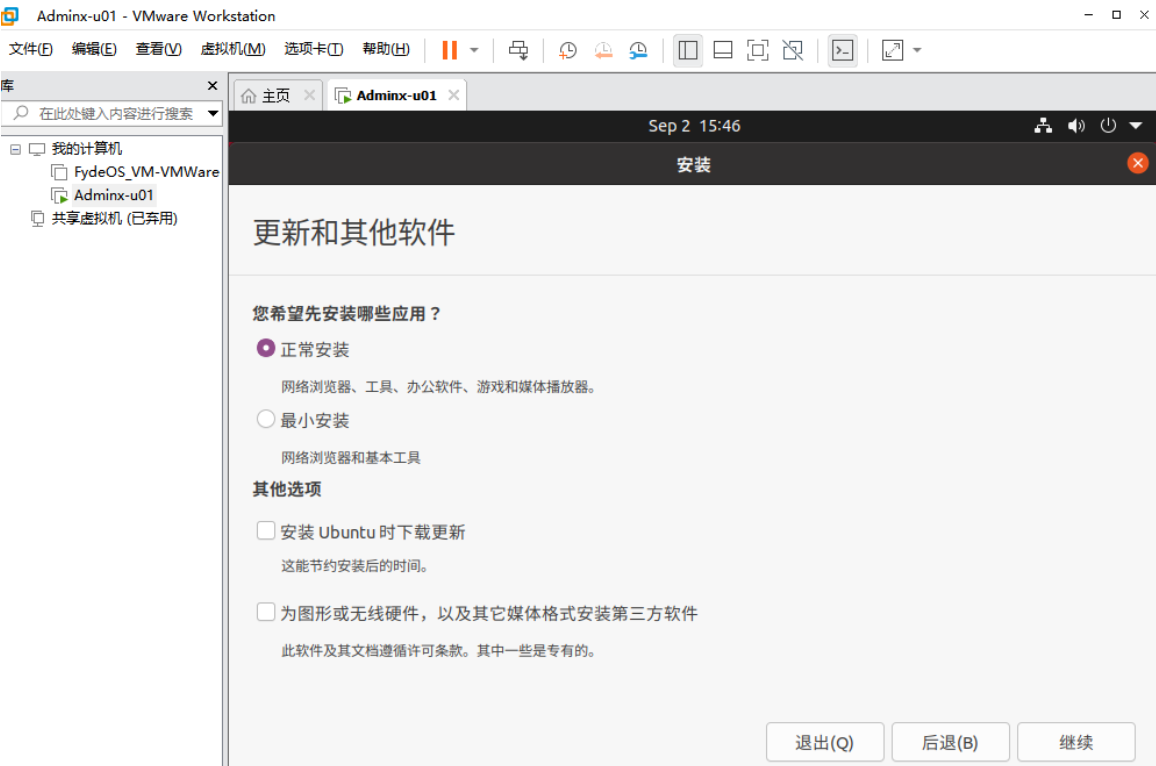Open the 虚拟机(M) menu
The image size is (1156, 766).
[x=233, y=49]
